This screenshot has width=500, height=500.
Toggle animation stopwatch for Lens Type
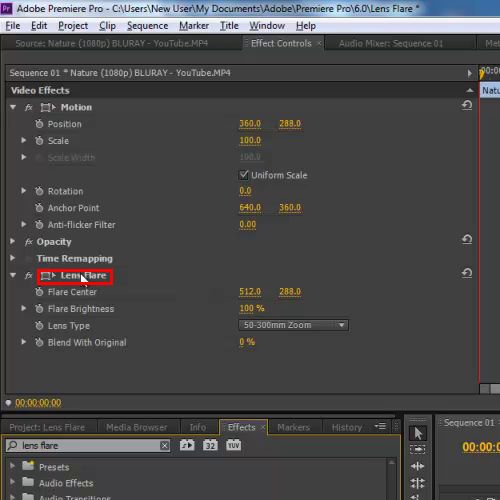tap(39, 325)
